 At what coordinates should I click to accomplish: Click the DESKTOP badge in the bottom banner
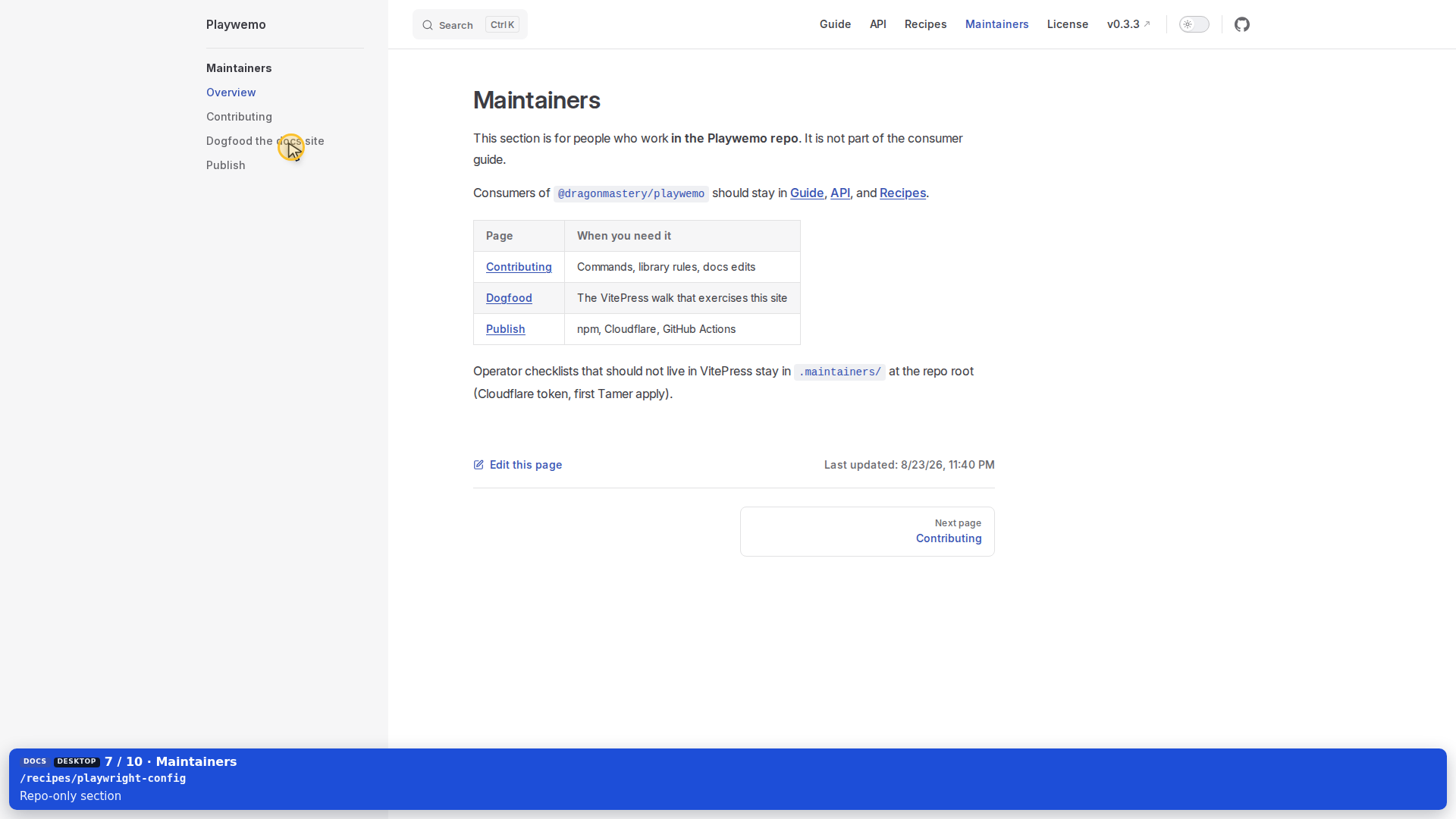[x=77, y=761]
